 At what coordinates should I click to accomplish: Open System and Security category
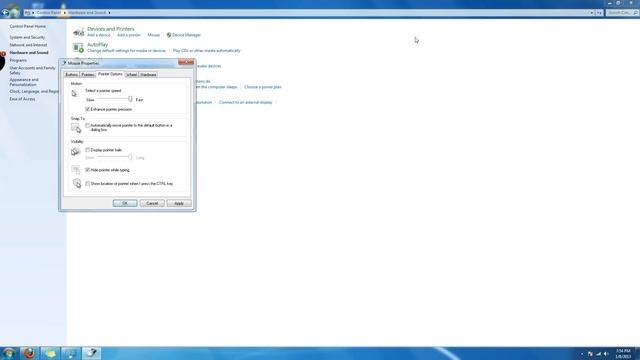point(27,37)
